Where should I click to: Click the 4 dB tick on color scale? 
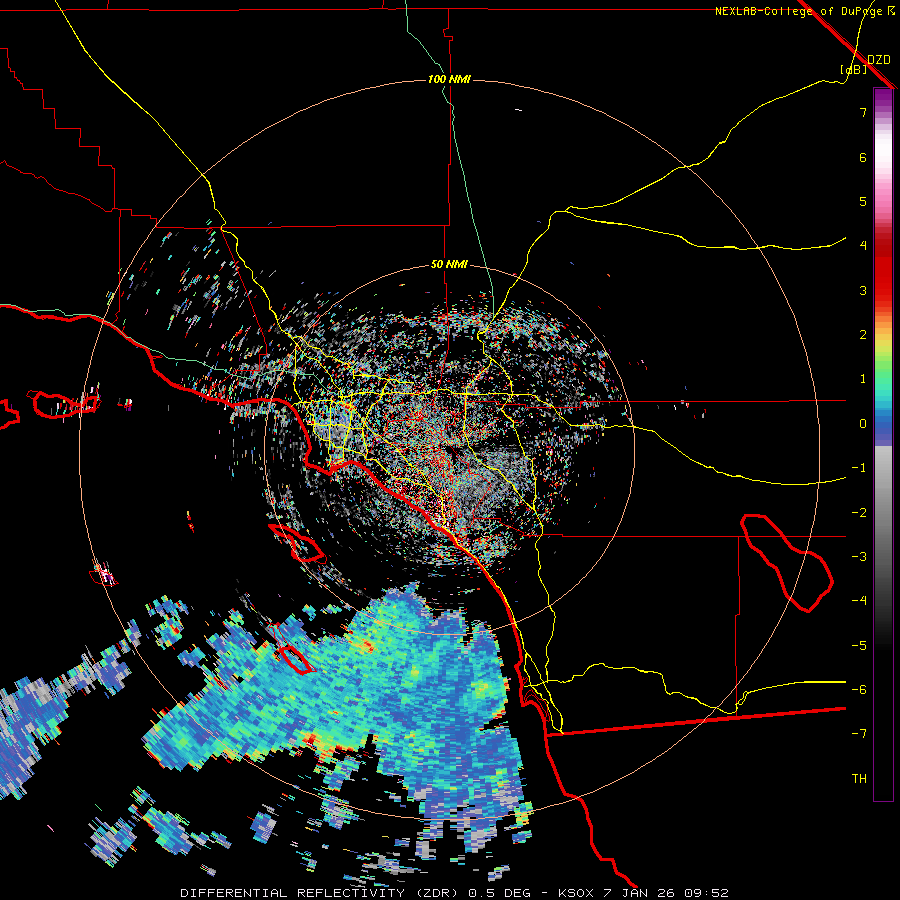pyautogui.click(x=863, y=245)
